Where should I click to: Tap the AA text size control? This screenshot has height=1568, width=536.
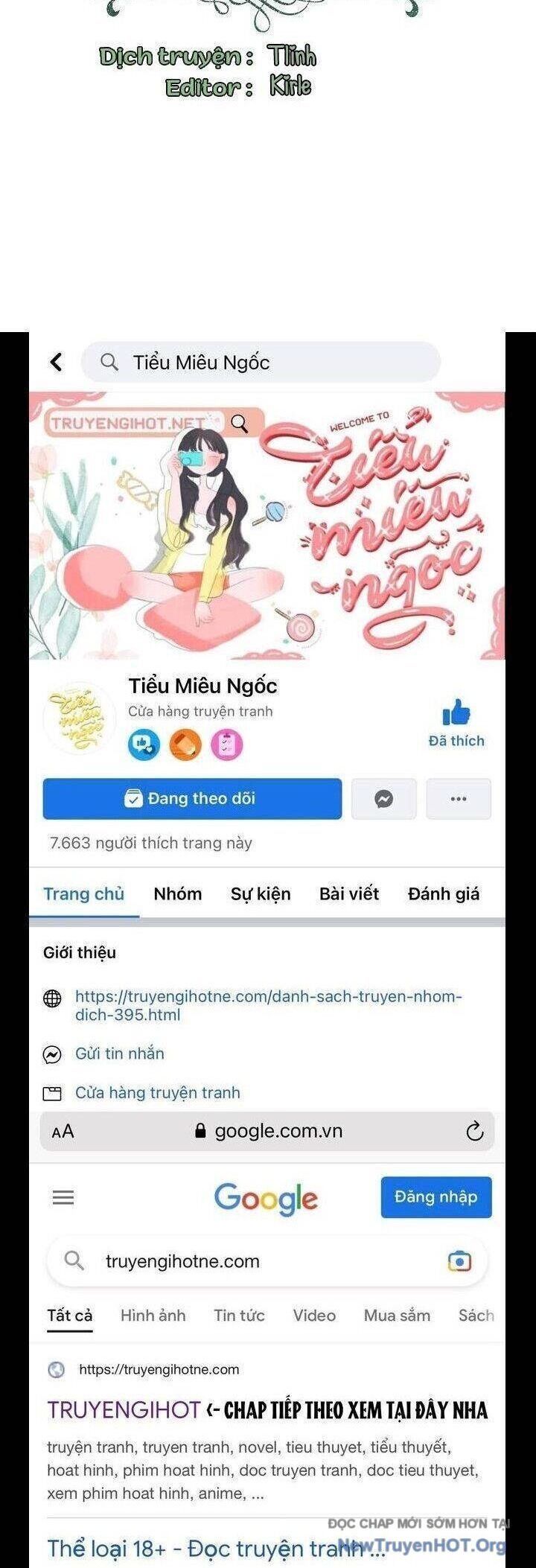point(63,1132)
